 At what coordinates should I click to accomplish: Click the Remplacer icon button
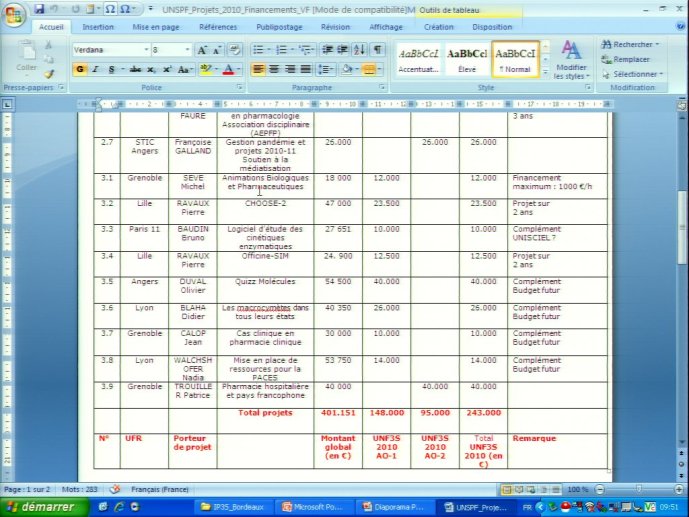coord(626,59)
